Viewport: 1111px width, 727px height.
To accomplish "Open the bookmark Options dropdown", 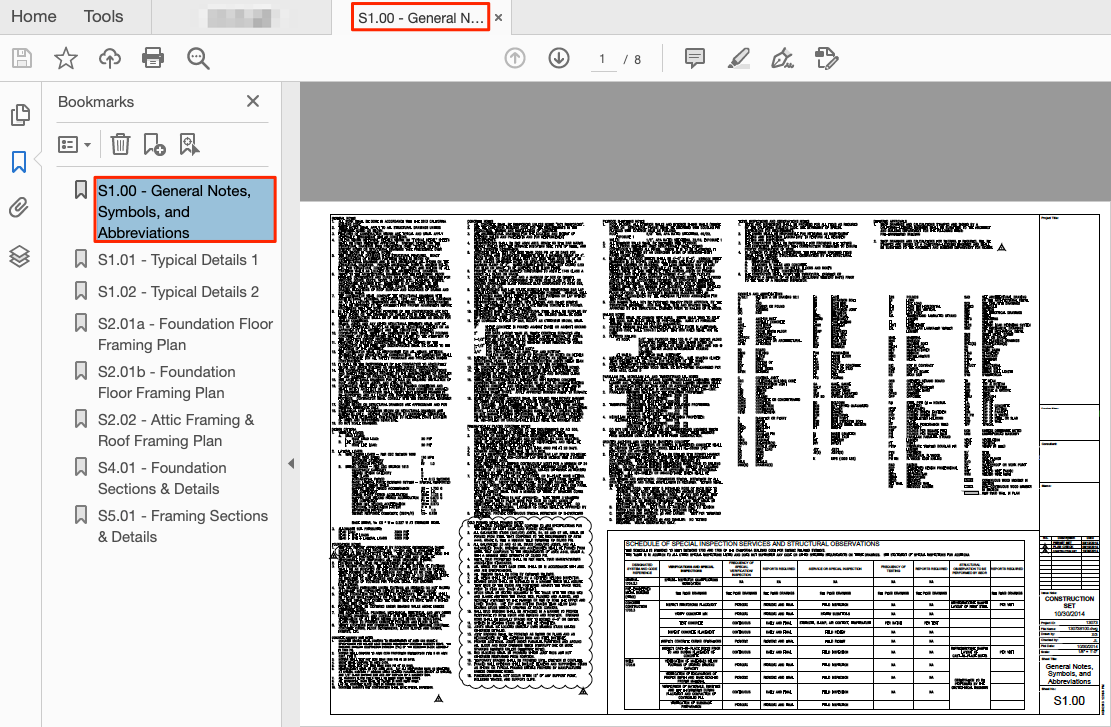I will tap(74, 144).
